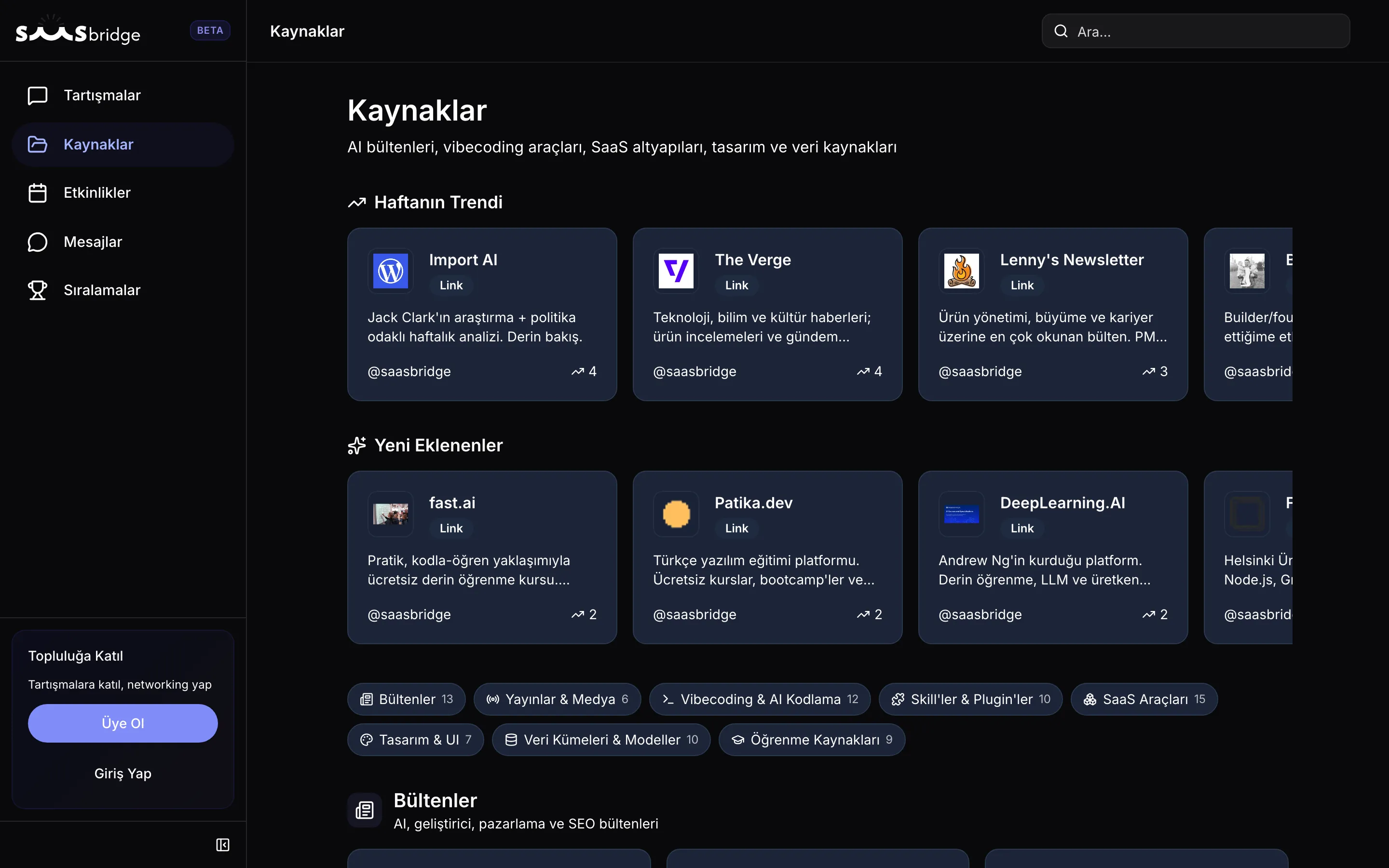1389x868 pixels.
Task: Select the Tasarım & UI filter
Action: click(416, 739)
